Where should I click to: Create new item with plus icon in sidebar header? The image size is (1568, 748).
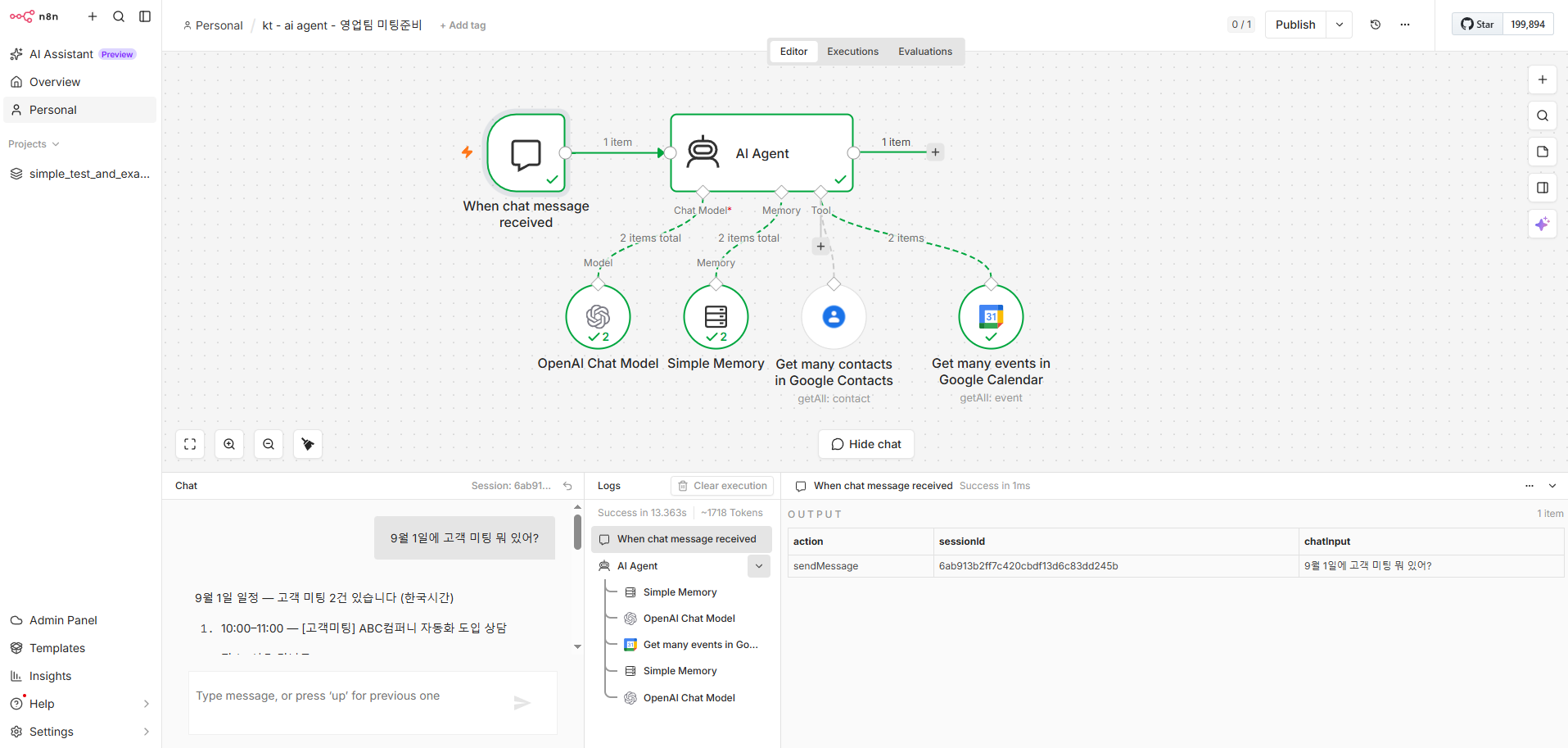93,16
